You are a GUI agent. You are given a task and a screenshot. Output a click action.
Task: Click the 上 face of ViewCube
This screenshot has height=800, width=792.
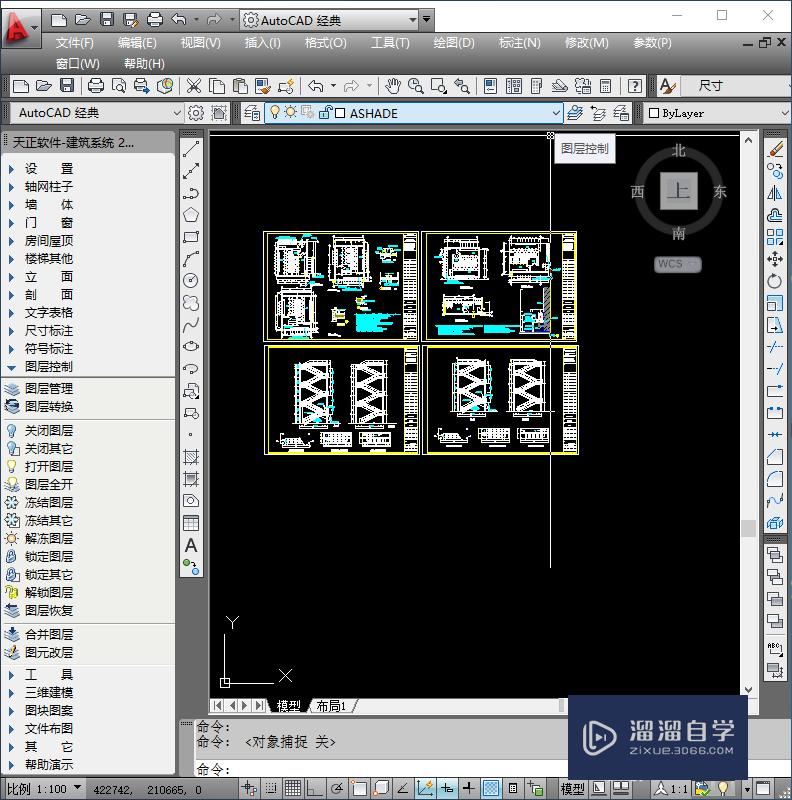pos(679,191)
